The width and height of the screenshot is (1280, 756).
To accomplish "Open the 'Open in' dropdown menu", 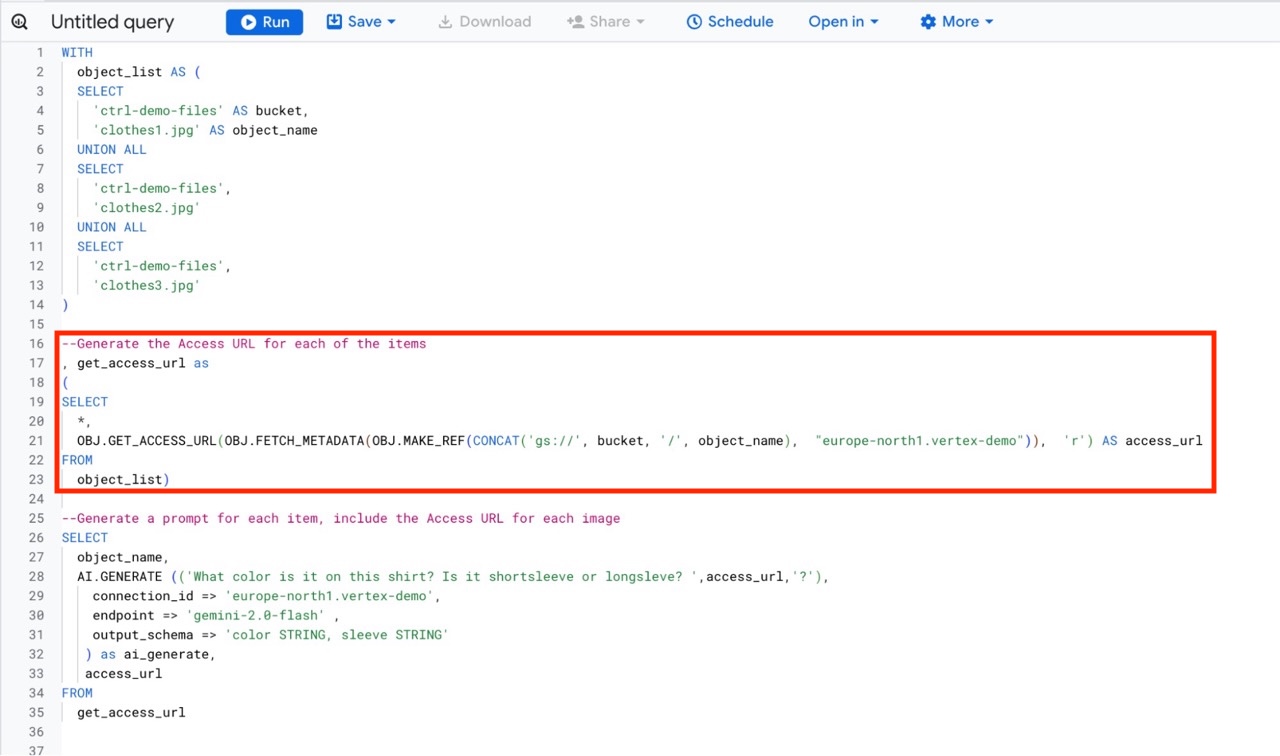I will click(843, 22).
